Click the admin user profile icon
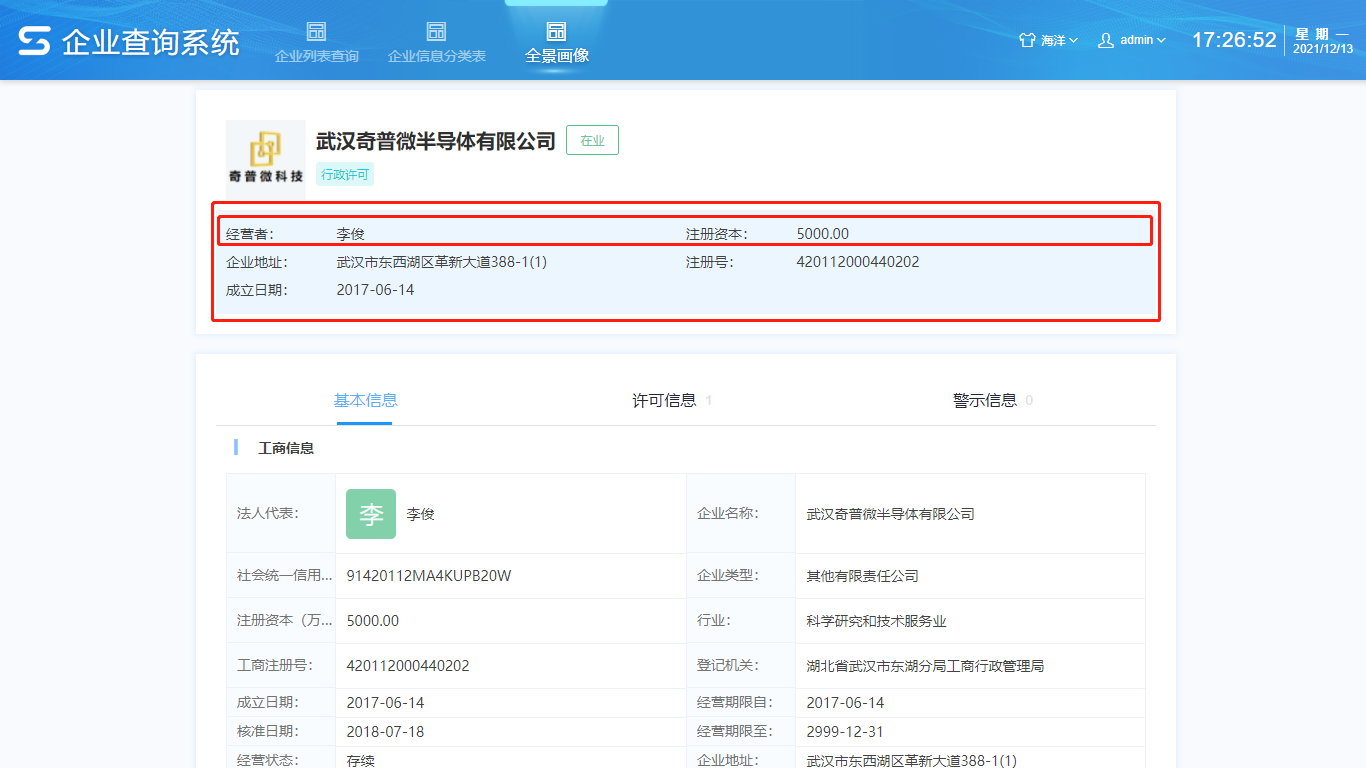This screenshot has height=768, width=1366. tap(1106, 41)
